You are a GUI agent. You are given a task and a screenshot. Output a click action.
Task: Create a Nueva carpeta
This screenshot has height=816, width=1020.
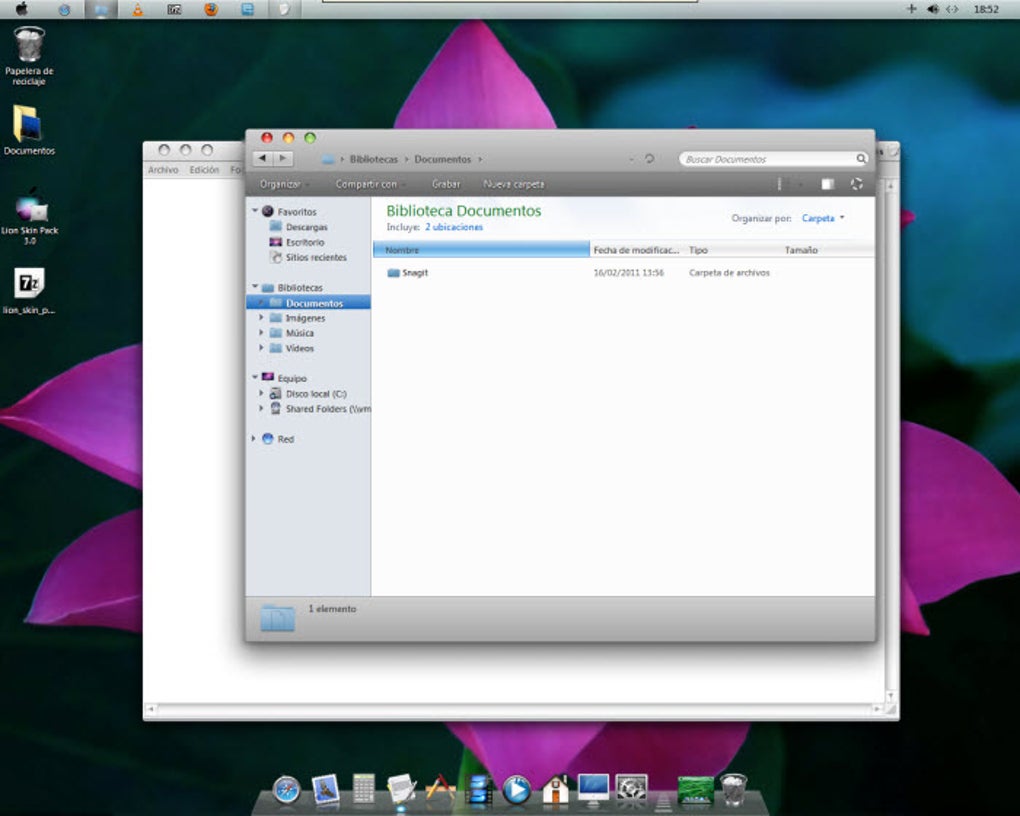tap(513, 184)
